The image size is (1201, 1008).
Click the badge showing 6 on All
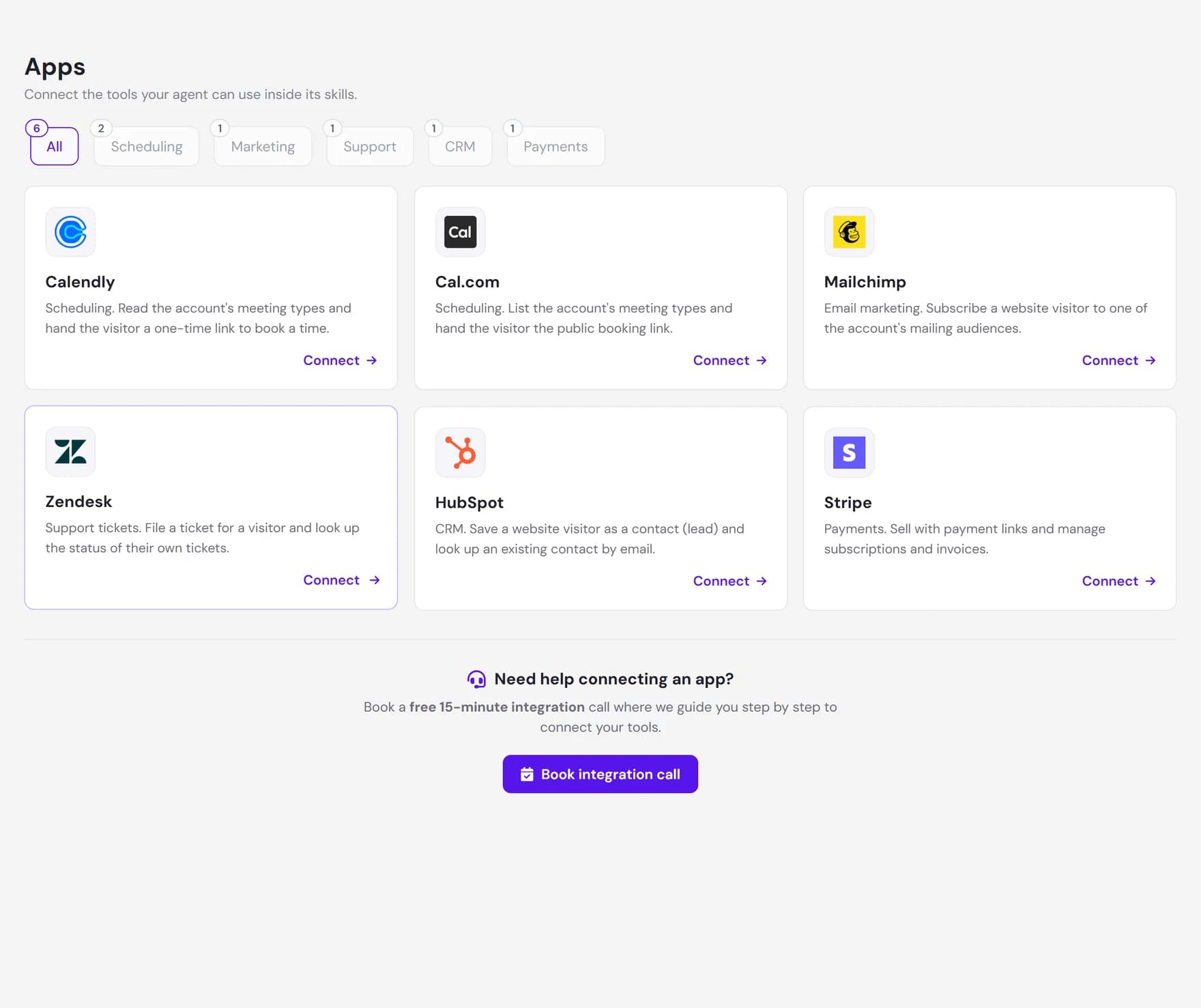pos(37,128)
